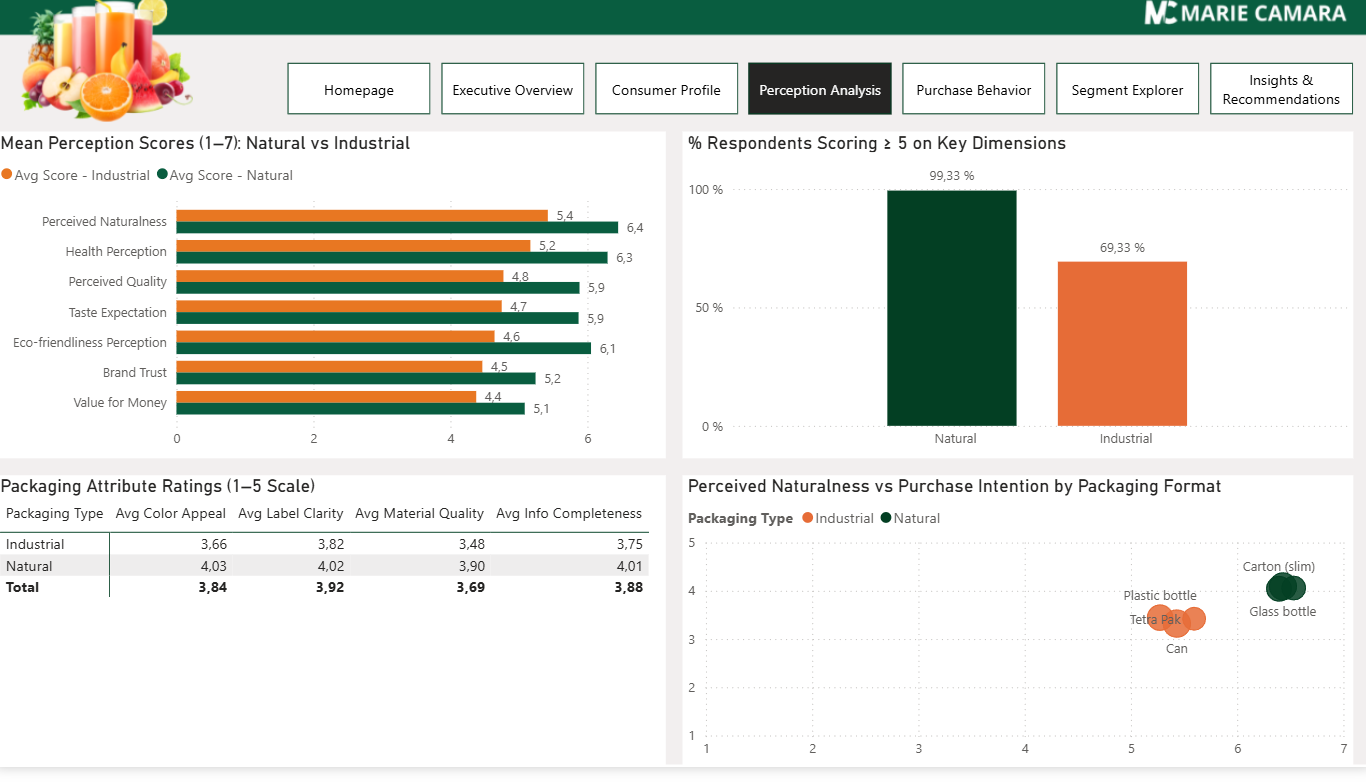The image size is (1366, 783).
Task: Click green Perceived Naturalness bar
Action: [x=397, y=228]
